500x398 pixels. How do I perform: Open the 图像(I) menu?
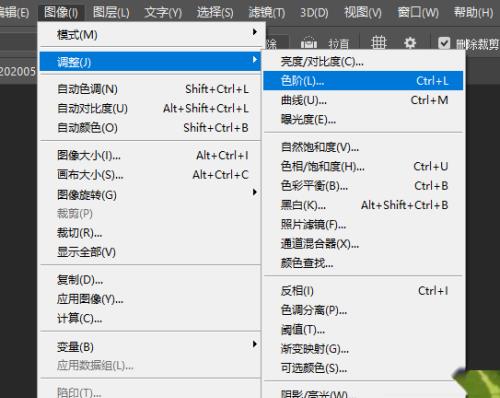pos(61,13)
